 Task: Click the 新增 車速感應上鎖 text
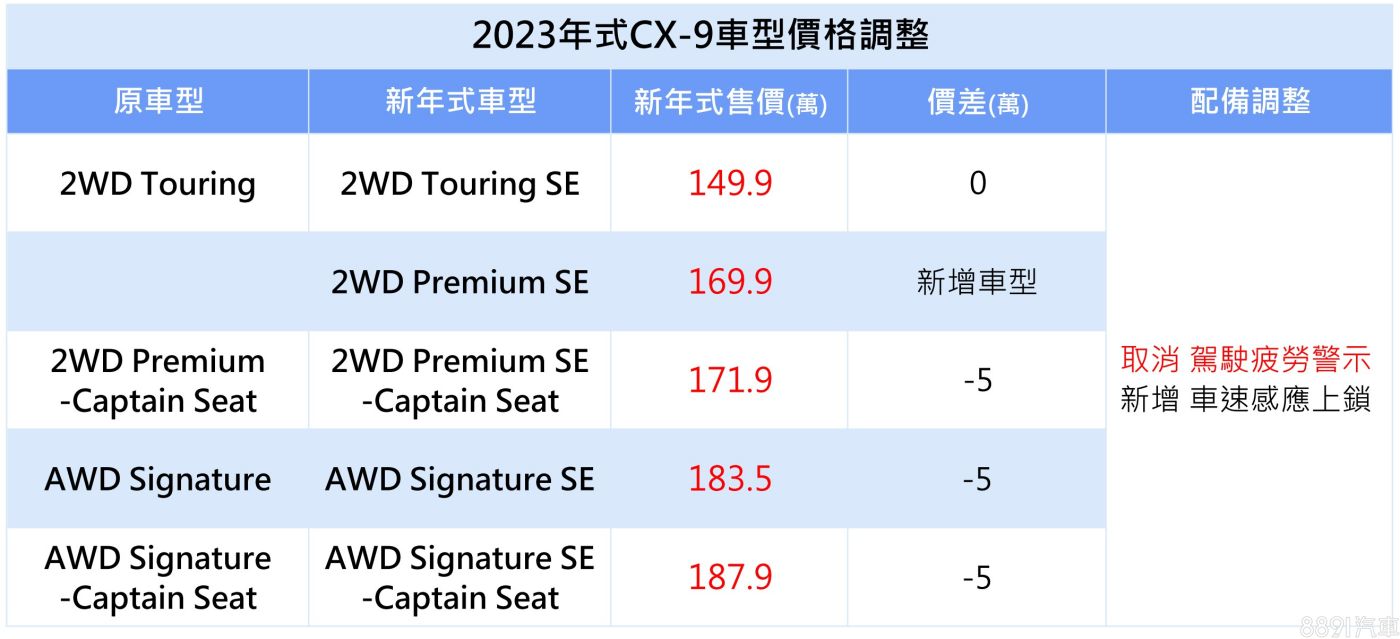[1245, 400]
